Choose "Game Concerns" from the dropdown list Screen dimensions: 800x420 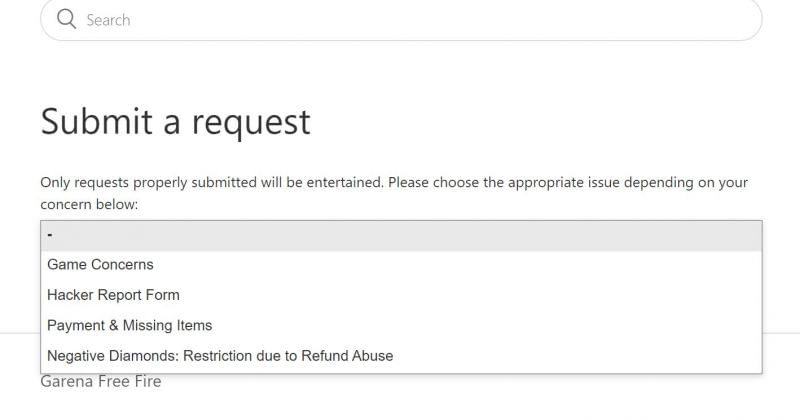[x=100, y=265]
